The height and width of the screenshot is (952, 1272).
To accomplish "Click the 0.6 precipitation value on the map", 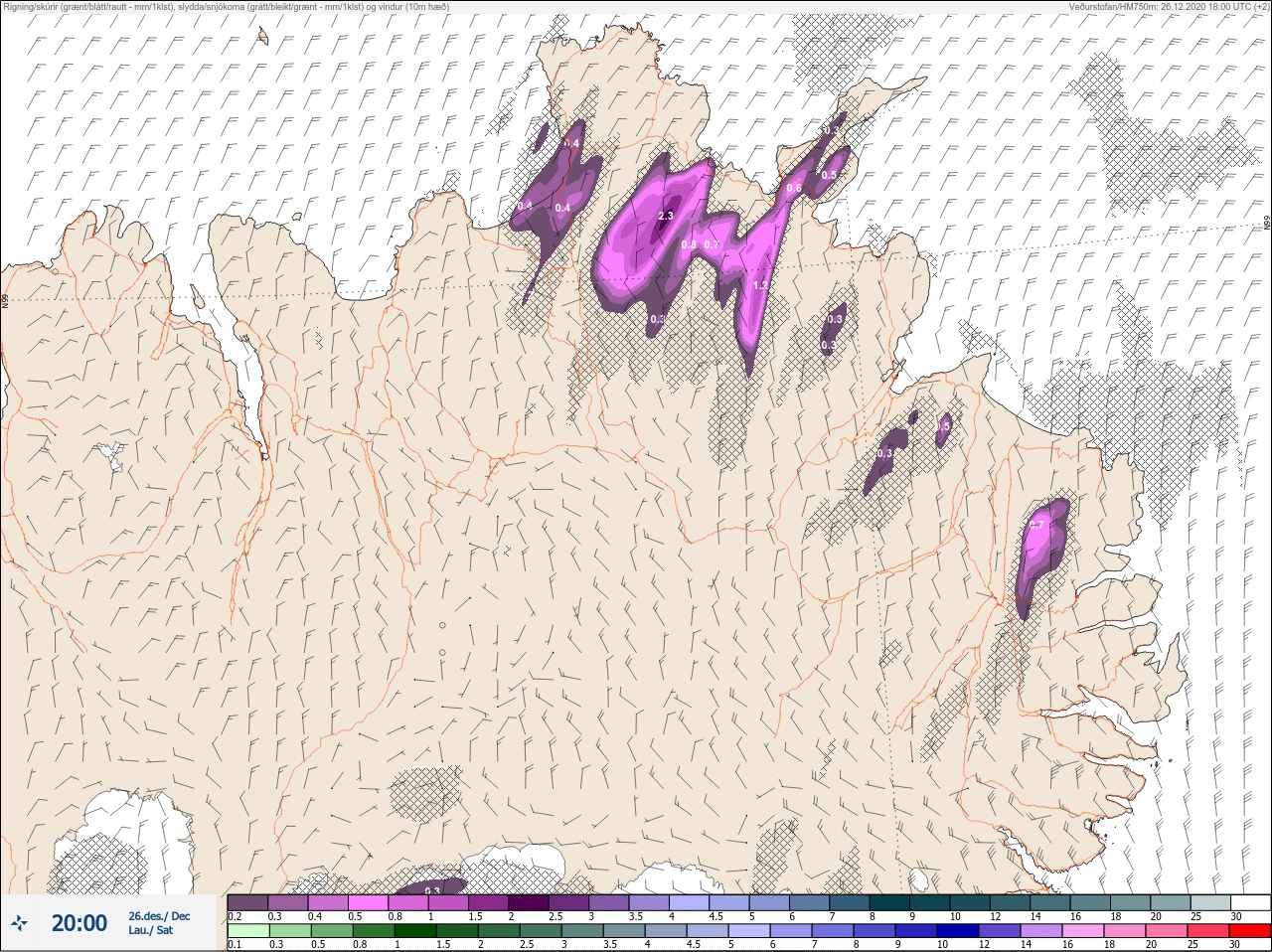I will (794, 189).
